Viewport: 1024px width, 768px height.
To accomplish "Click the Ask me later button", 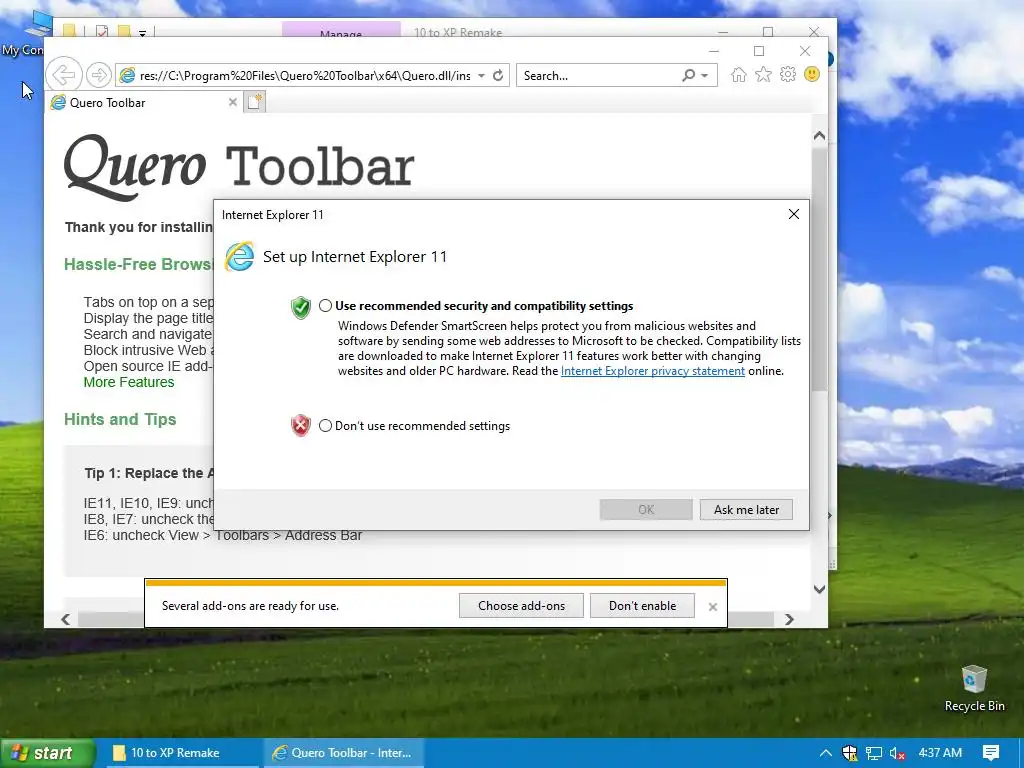I will click(x=746, y=509).
